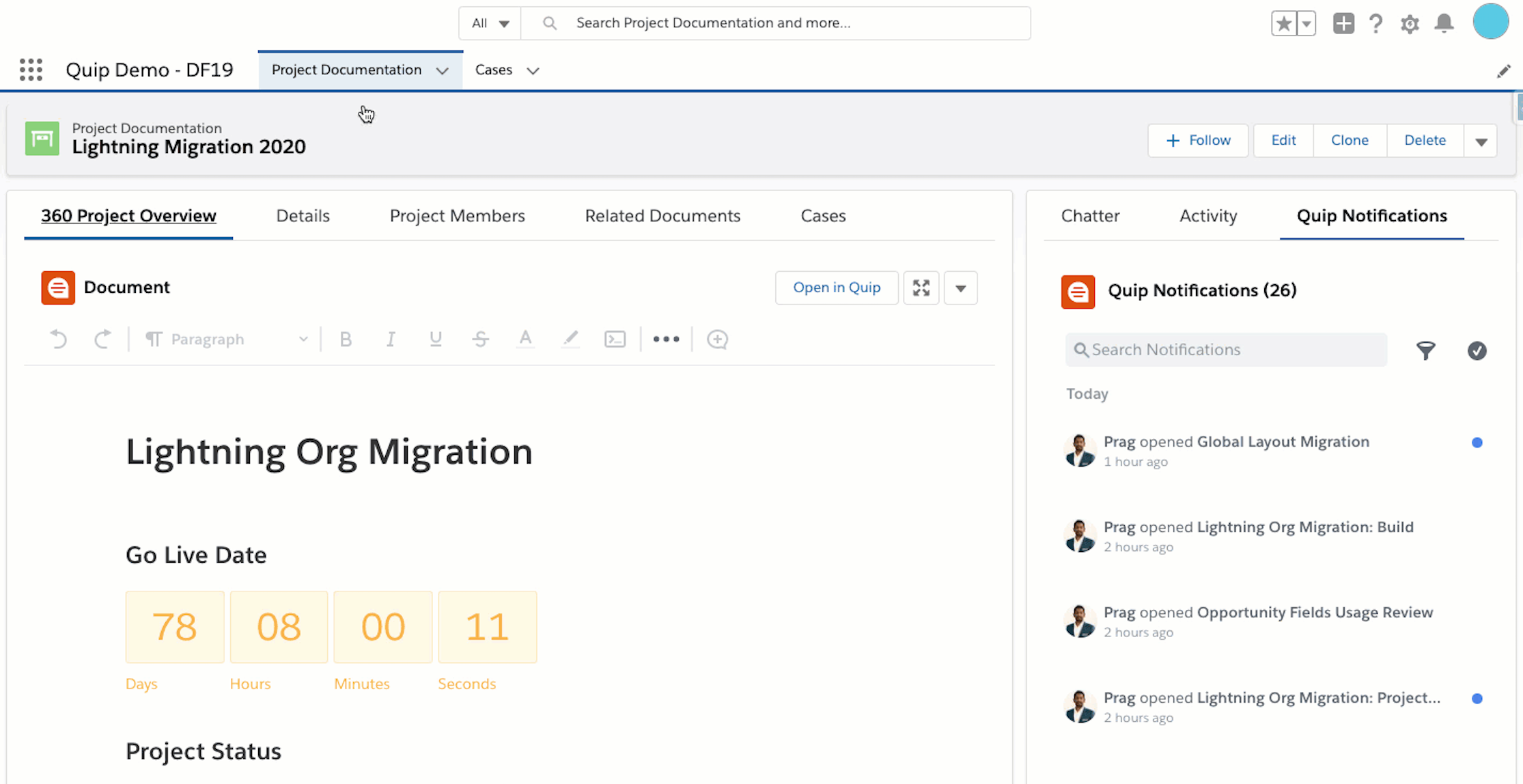Toggle unread dot on Global Layout Migration

(1477, 443)
